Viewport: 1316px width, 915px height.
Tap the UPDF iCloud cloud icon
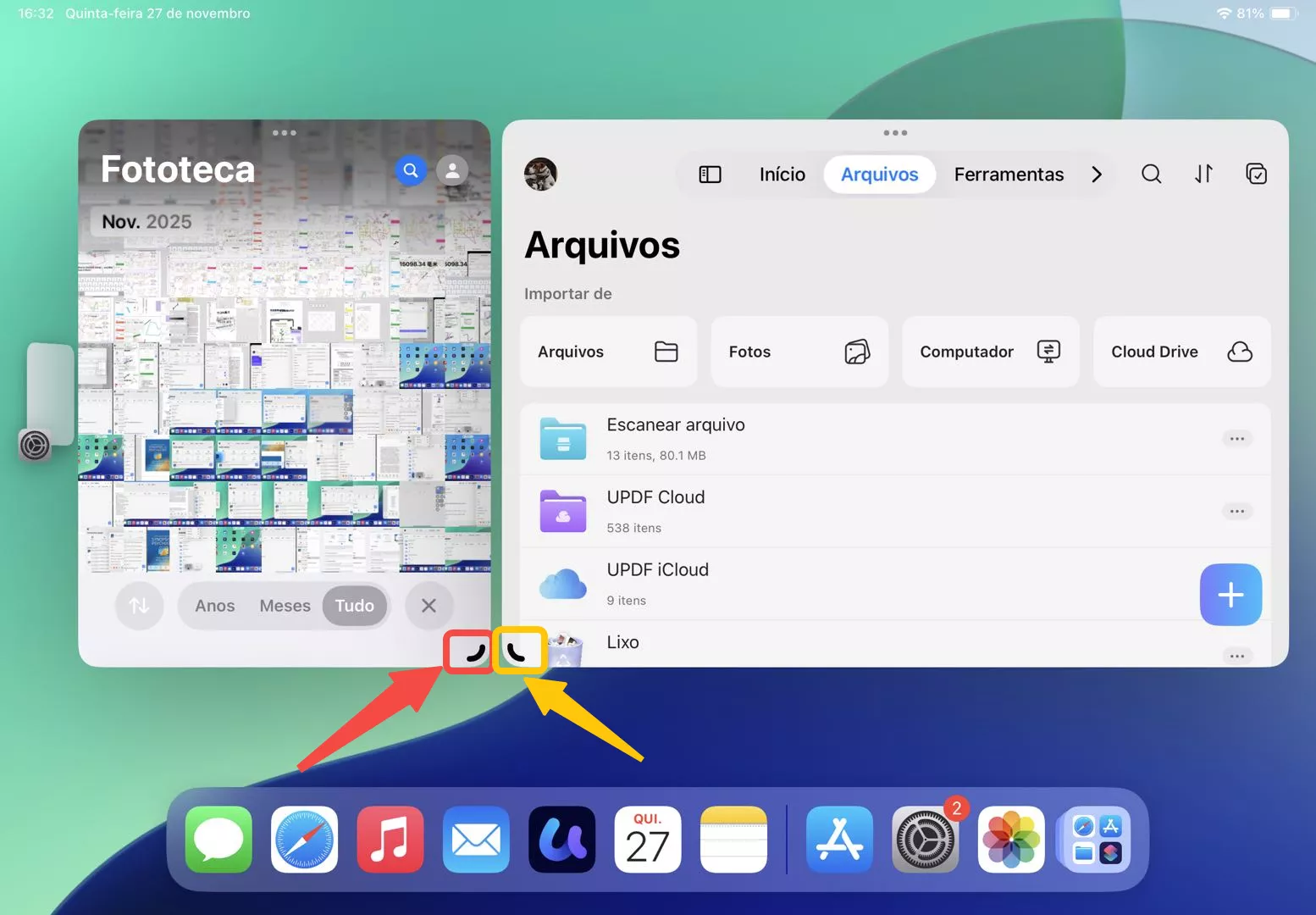(563, 584)
